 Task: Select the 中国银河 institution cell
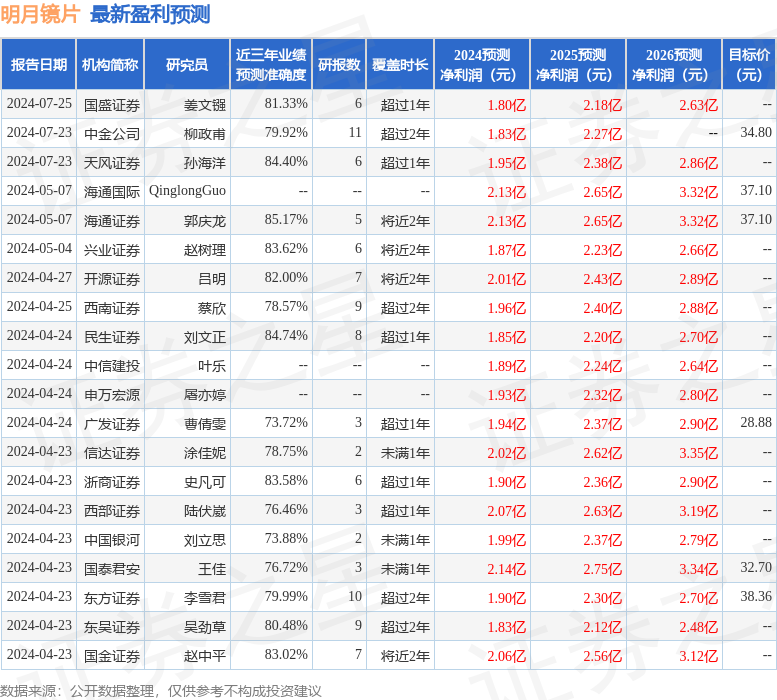[111, 539]
